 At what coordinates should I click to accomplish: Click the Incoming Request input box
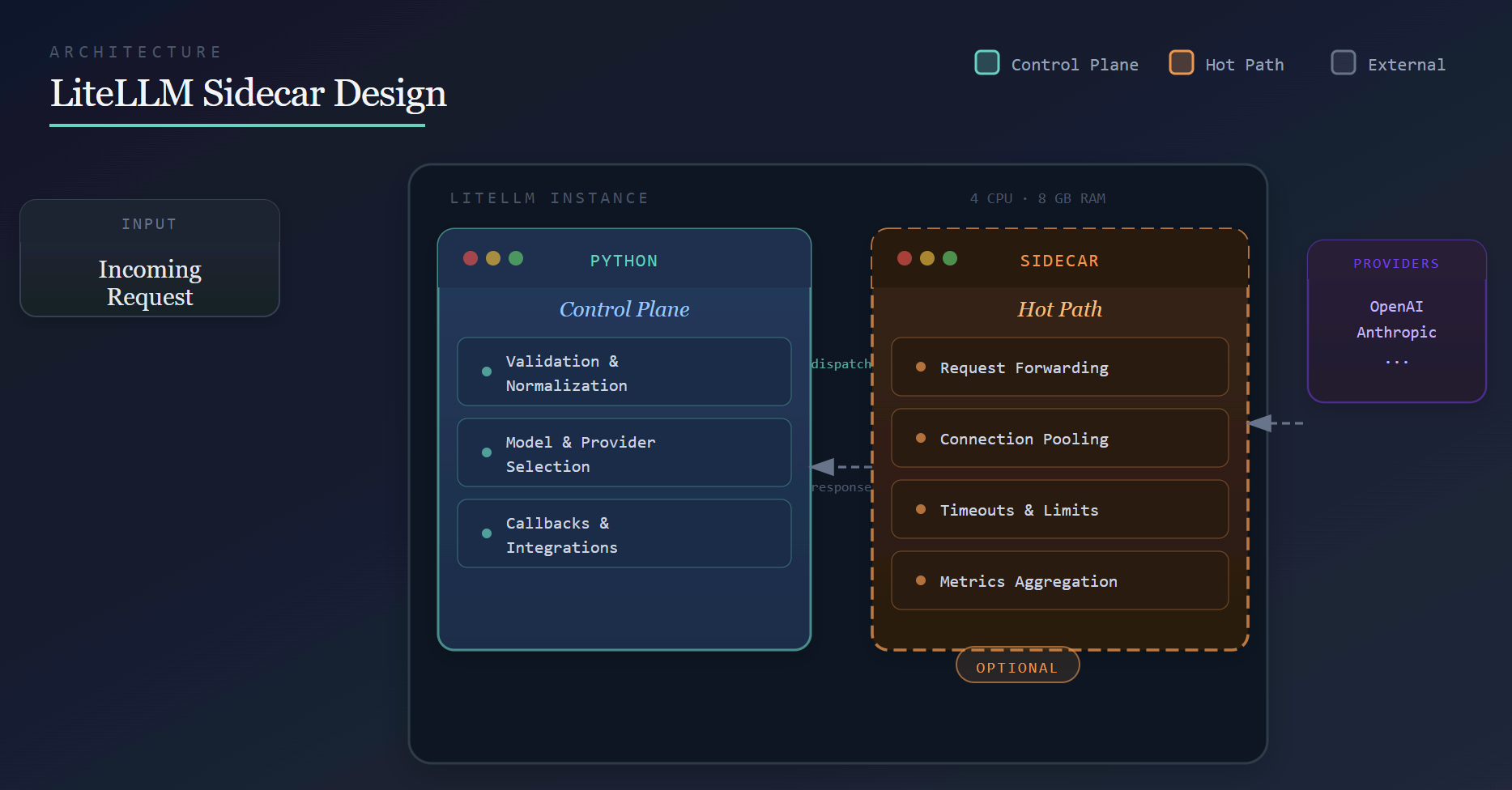(150, 258)
